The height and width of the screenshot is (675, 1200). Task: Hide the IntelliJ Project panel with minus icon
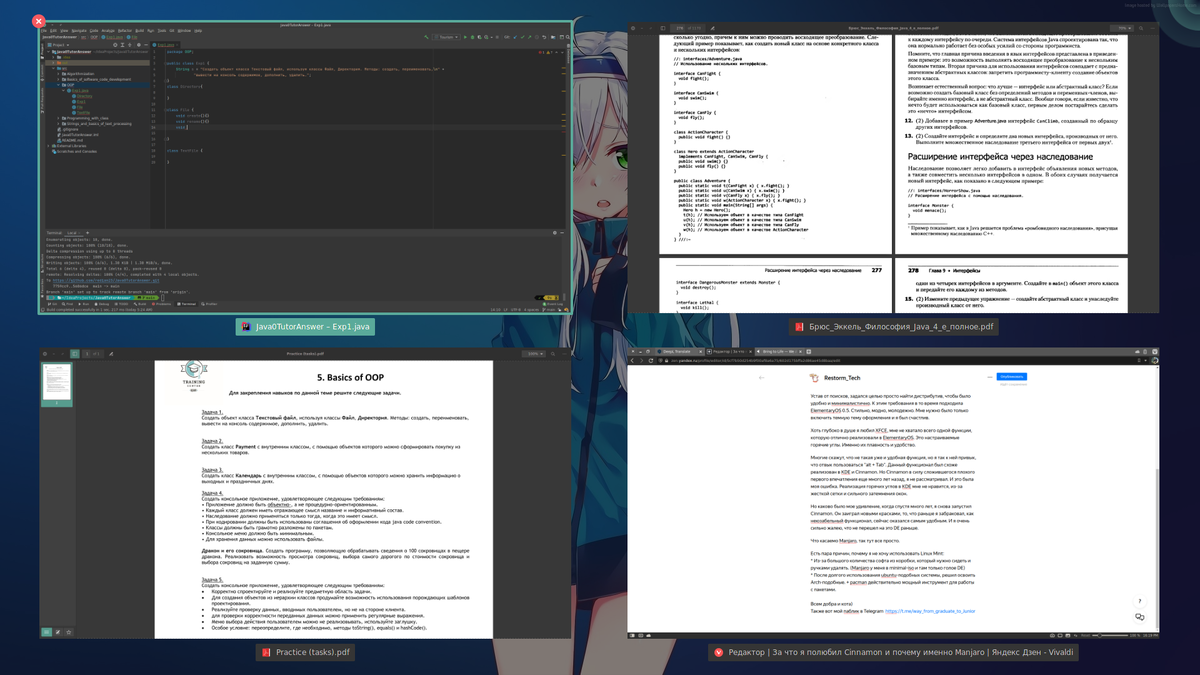click(x=146, y=45)
